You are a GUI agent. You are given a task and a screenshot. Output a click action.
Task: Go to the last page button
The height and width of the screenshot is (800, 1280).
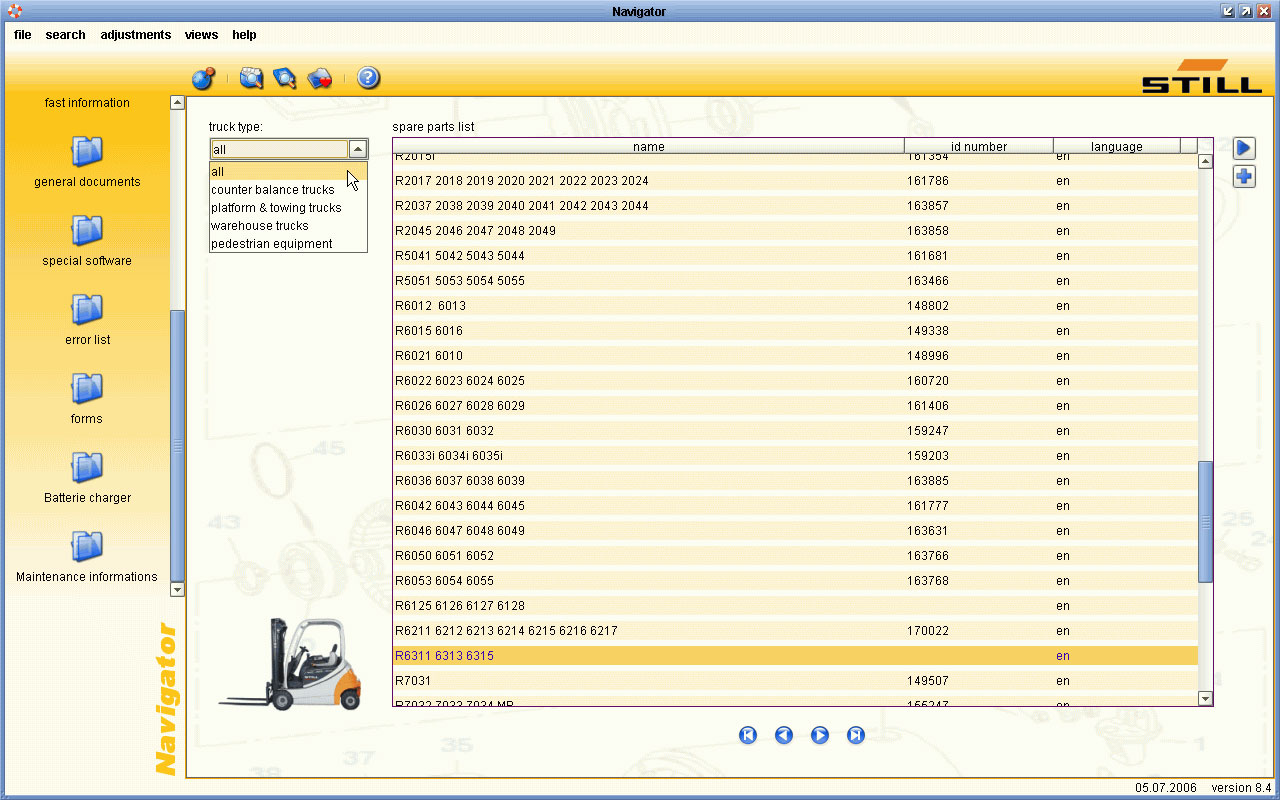point(856,735)
